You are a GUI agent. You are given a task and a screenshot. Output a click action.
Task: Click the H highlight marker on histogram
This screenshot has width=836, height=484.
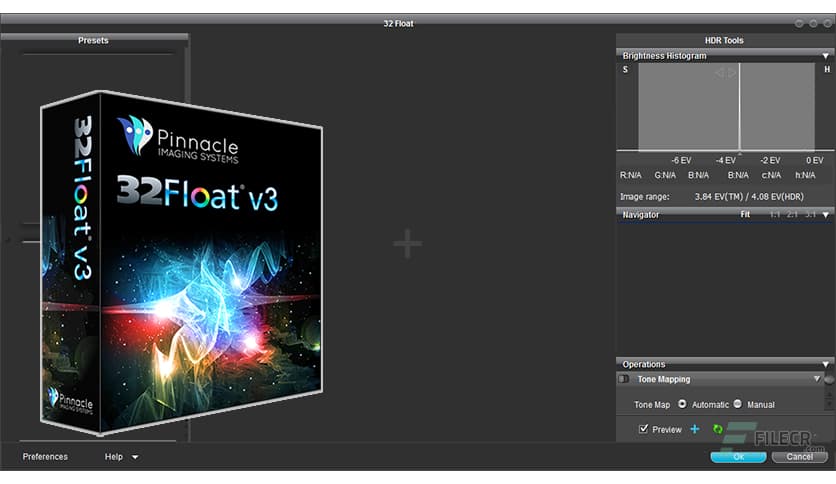826,69
